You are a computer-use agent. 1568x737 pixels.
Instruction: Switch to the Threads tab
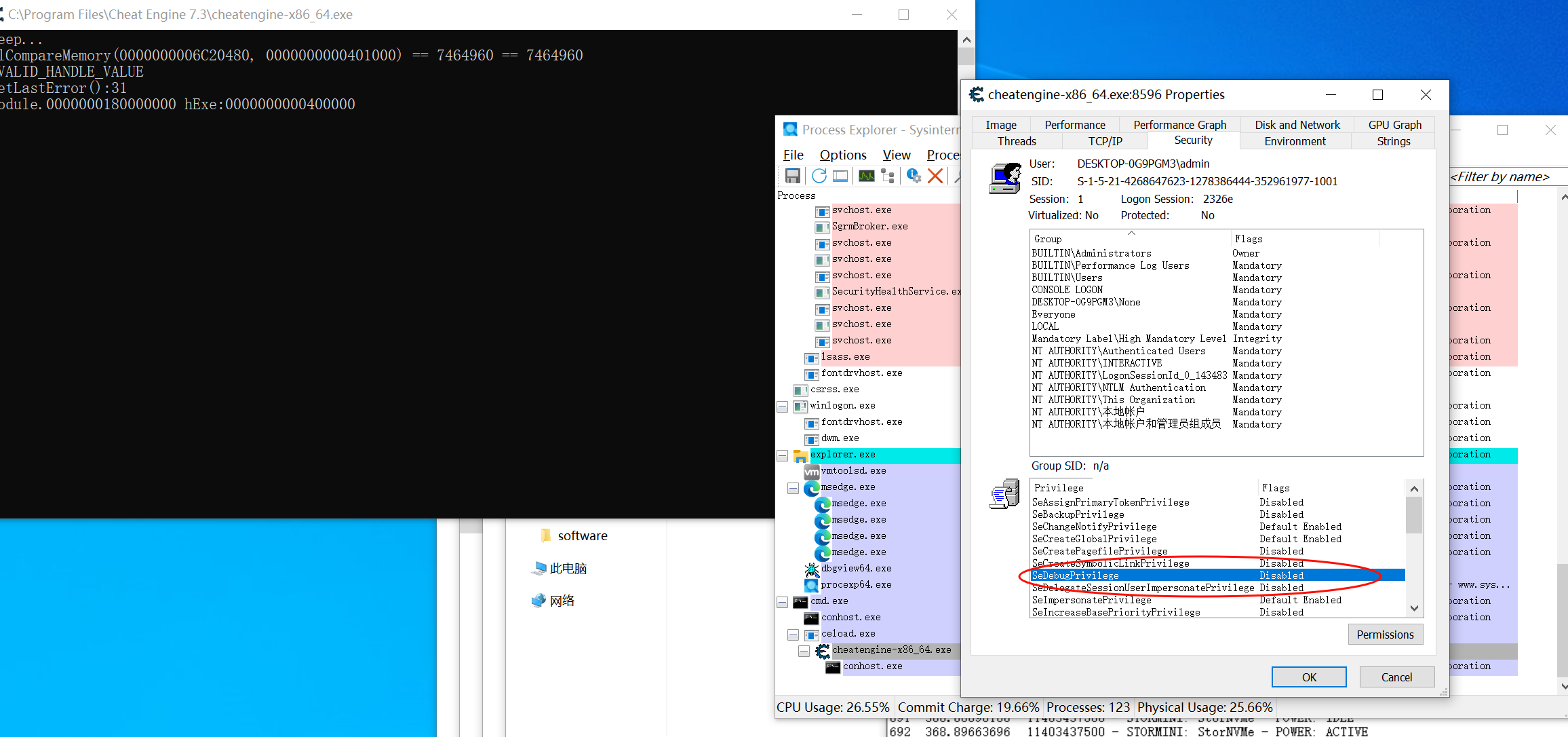1016,141
